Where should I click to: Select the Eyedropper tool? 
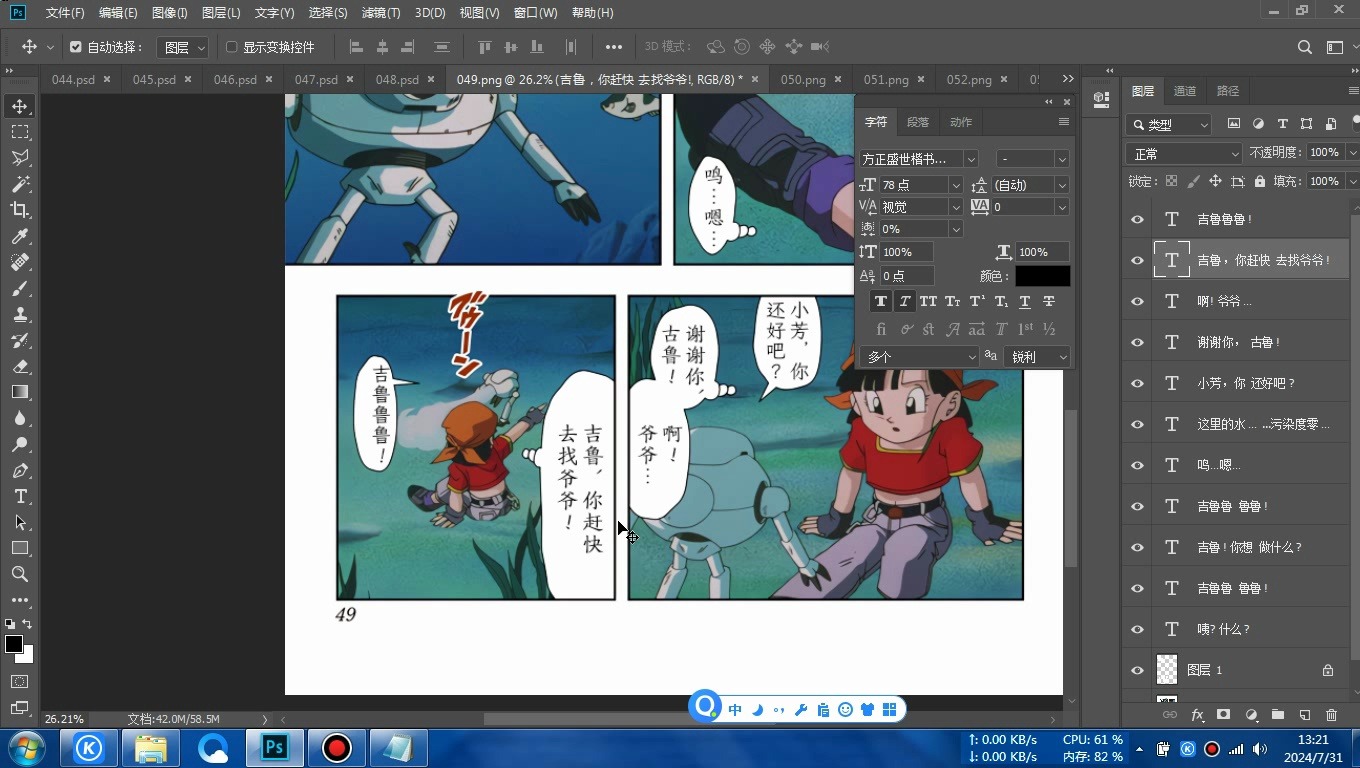tap(20, 236)
